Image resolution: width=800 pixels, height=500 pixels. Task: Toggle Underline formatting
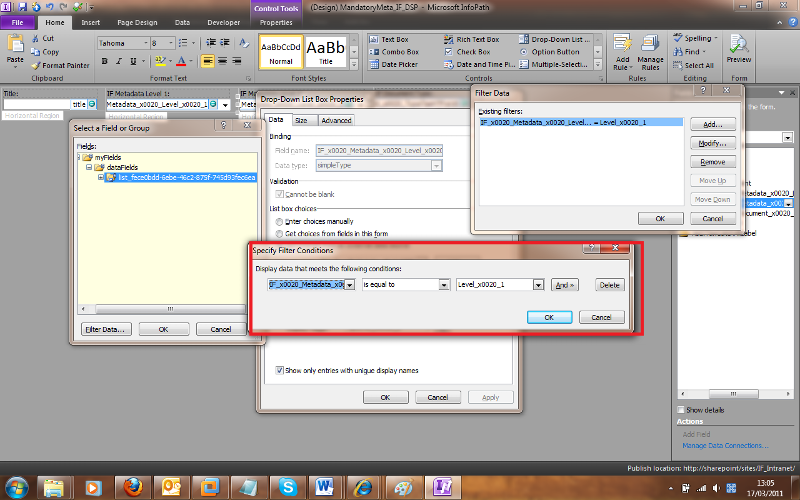[x=133, y=61]
